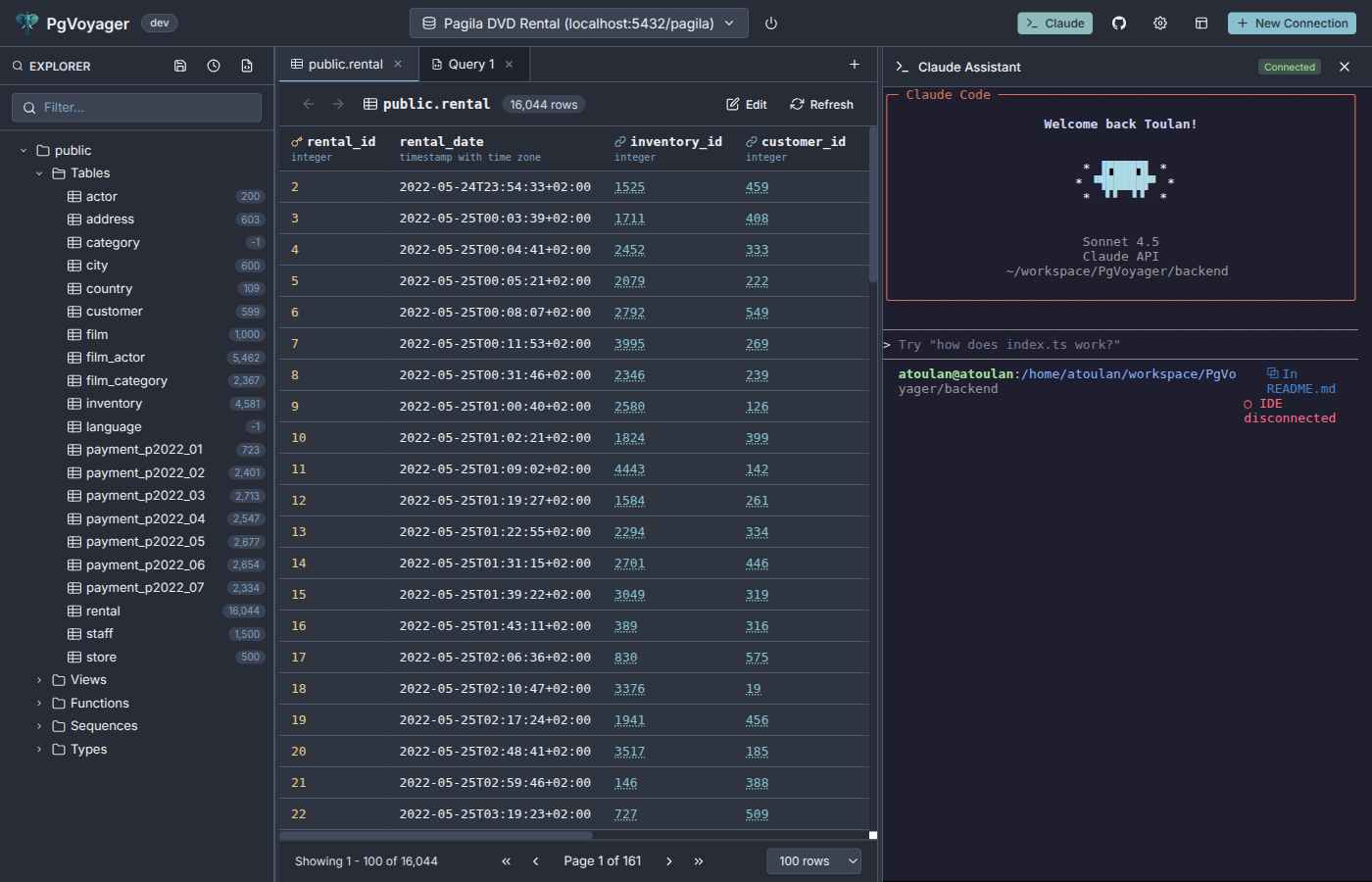Image resolution: width=1372 pixels, height=882 pixels.
Task: Go to previous page of results
Action: point(536,861)
